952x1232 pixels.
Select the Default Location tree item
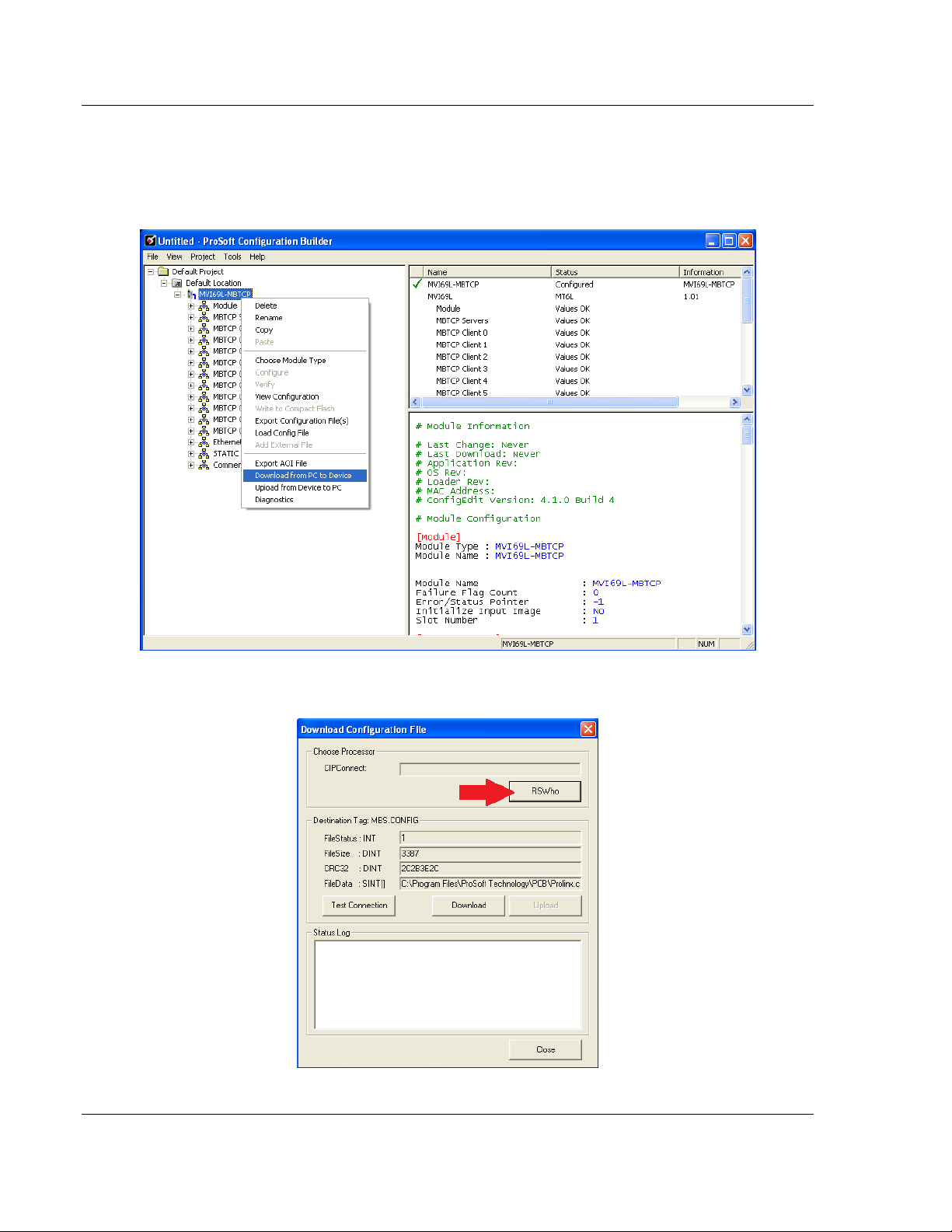213,283
